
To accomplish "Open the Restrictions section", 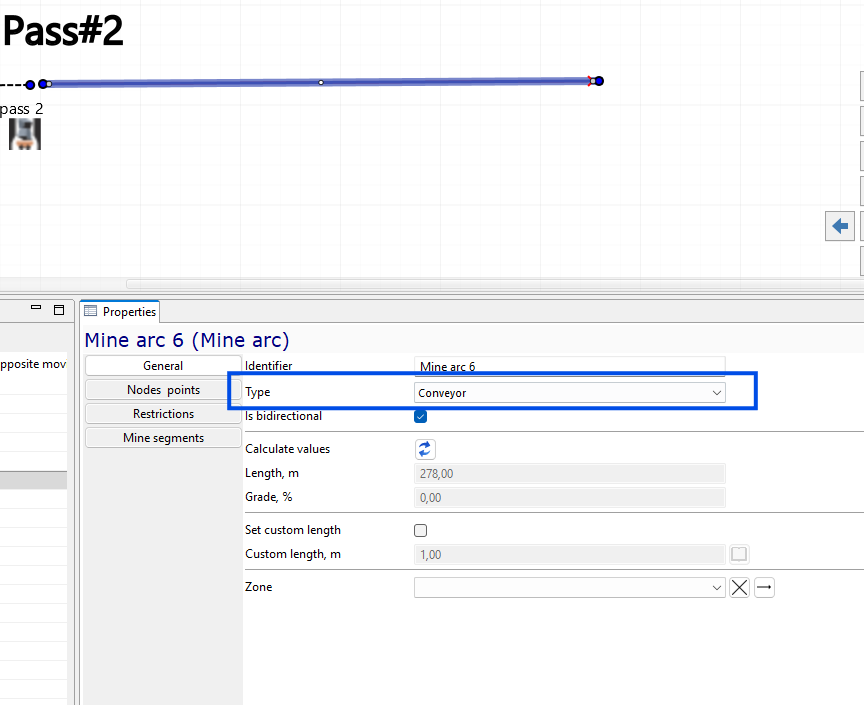I will click(x=163, y=414).
